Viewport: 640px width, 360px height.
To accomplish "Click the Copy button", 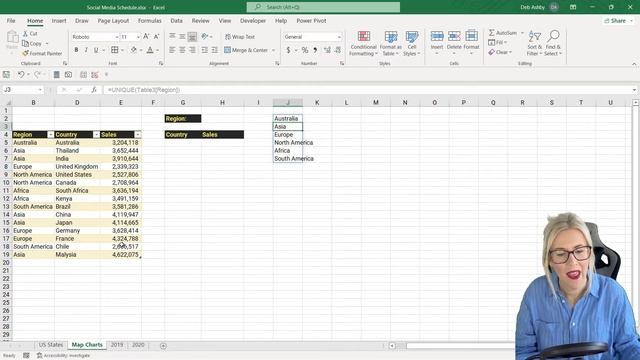I will tap(32, 43).
